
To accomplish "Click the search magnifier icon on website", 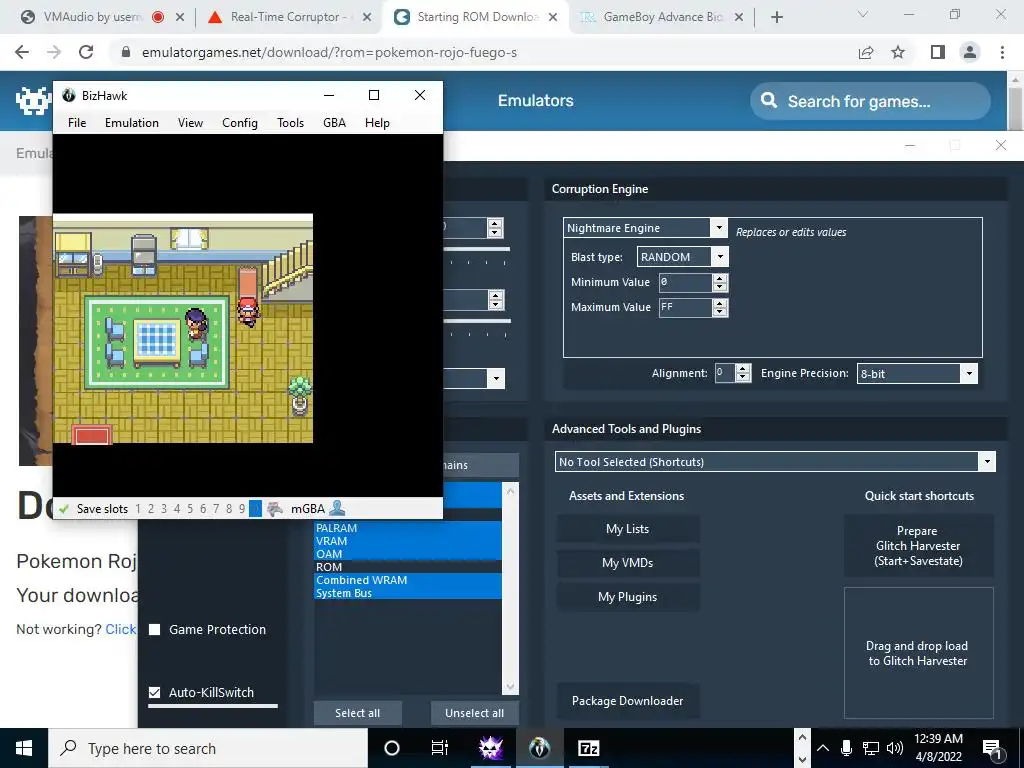I will pos(769,101).
